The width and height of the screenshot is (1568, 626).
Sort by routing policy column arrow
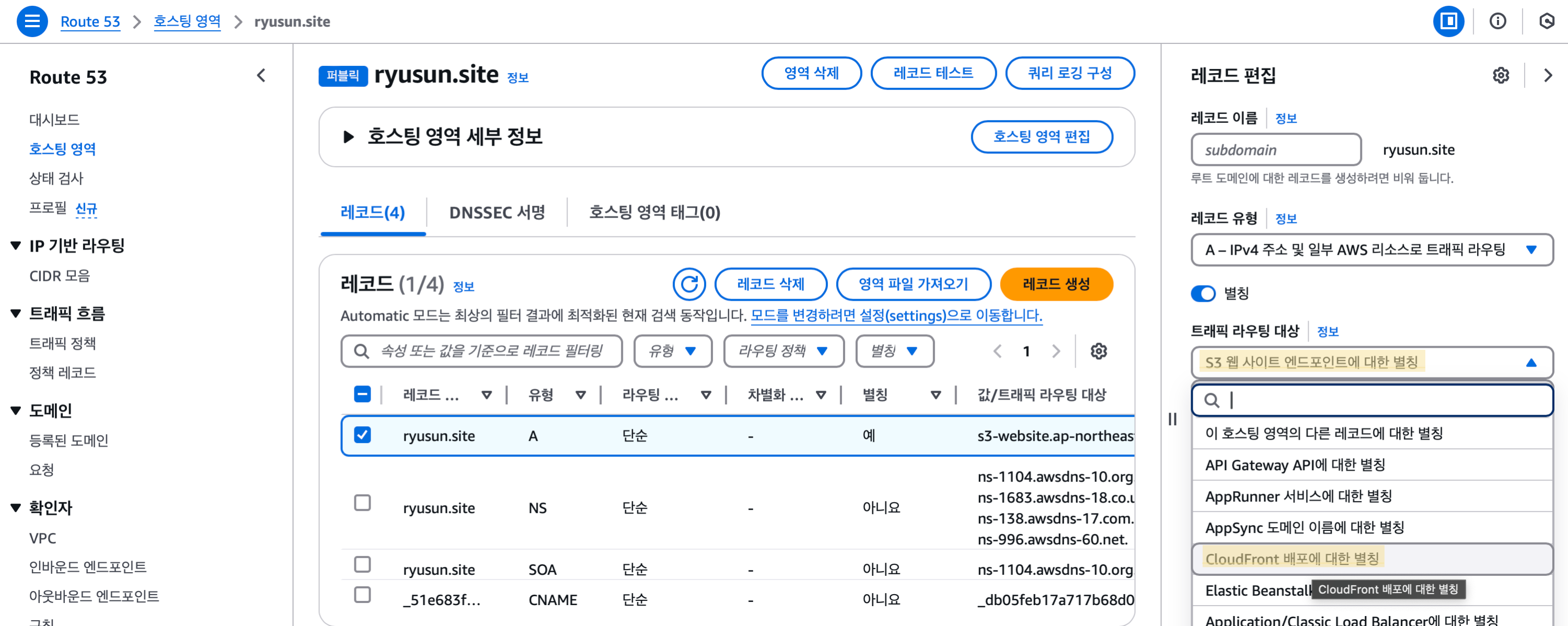tap(706, 395)
